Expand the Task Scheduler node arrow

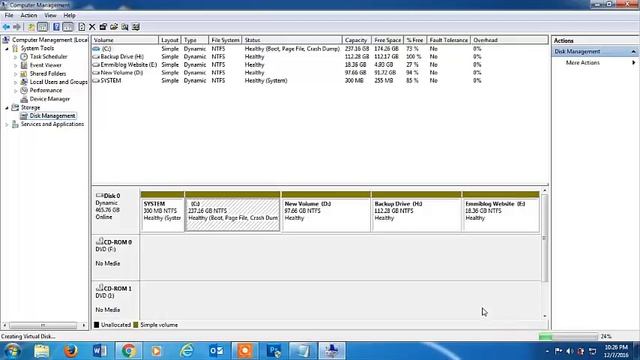[16, 57]
